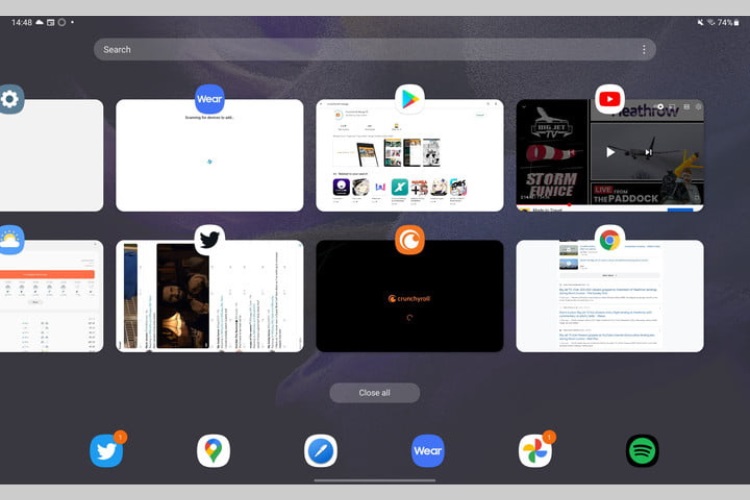Viewport: 750px width, 500px height.
Task: Skip to the next video in the YouTube card
Action: [649, 152]
